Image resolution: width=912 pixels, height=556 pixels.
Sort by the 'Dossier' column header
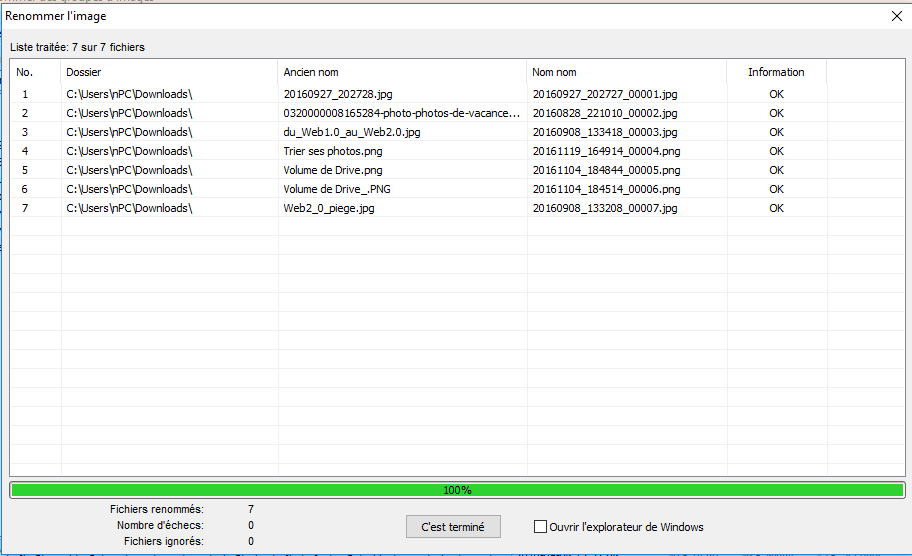point(169,72)
